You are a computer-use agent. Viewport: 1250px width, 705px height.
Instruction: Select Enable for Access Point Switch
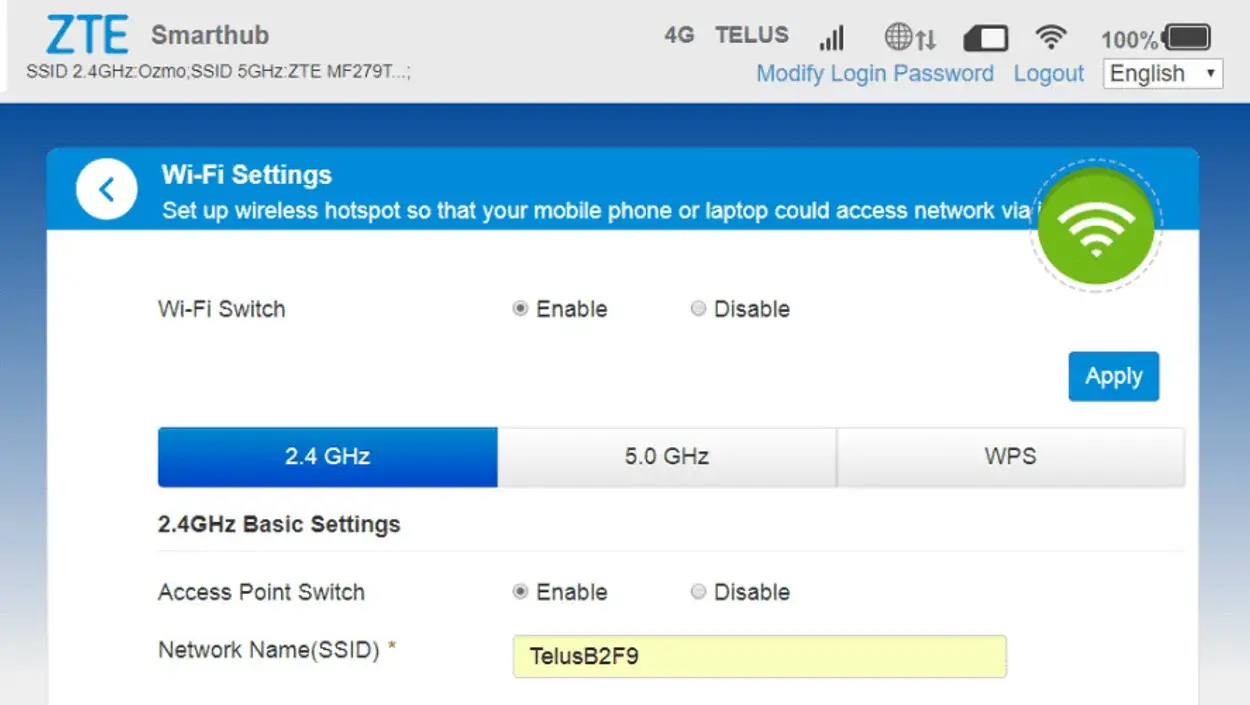point(520,592)
